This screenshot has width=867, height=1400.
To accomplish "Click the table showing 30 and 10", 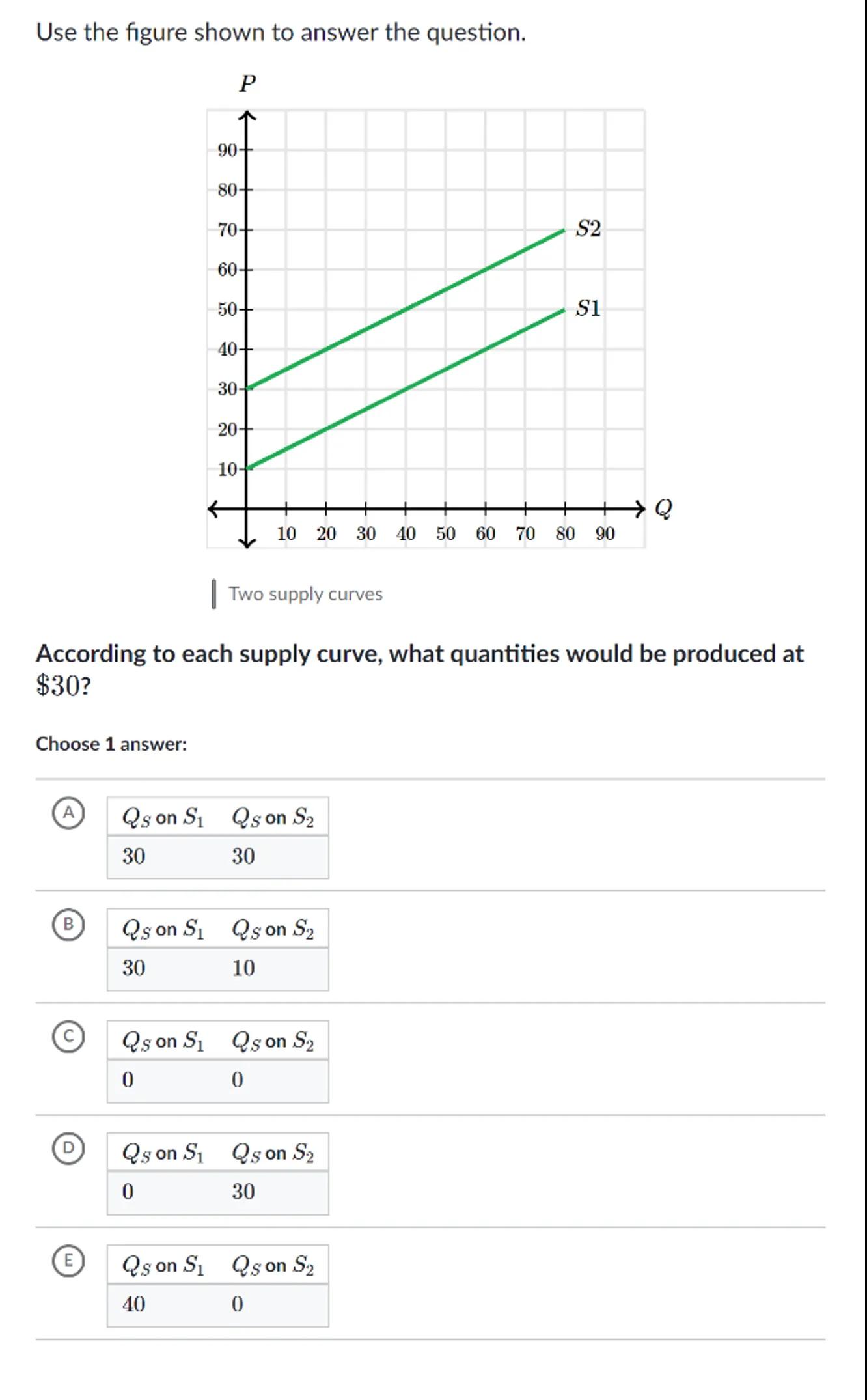I will pos(217,949).
